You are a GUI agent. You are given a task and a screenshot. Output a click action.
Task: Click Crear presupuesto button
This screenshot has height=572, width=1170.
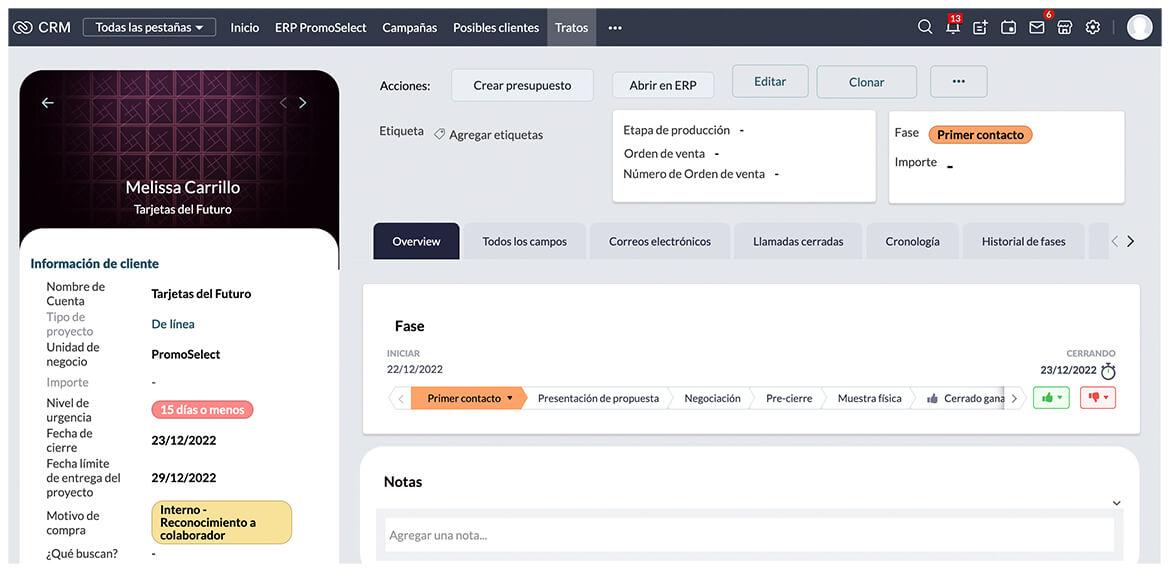click(x=522, y=85)
